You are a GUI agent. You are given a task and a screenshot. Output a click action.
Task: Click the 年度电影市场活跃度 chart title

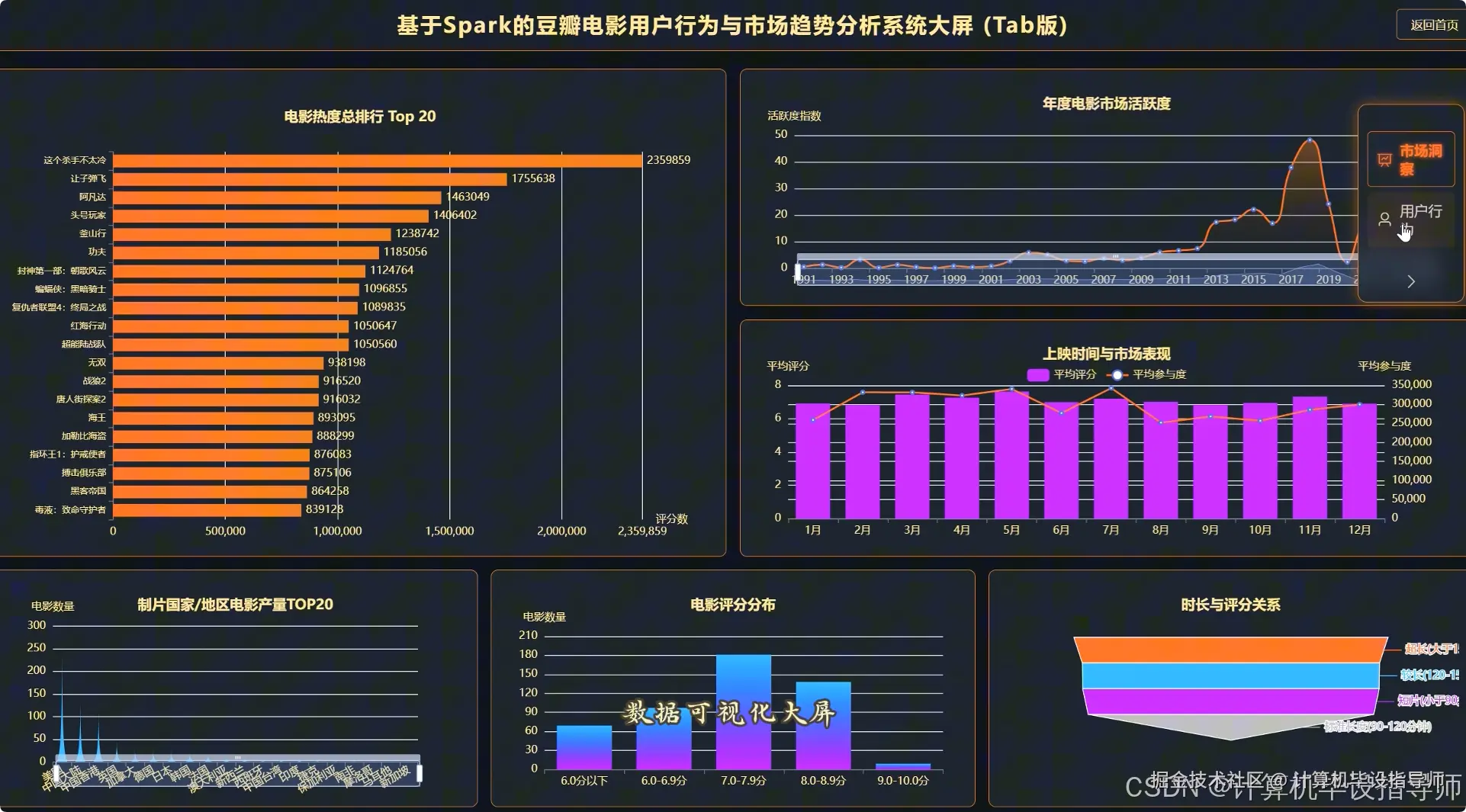click(x=1106, y=104)
